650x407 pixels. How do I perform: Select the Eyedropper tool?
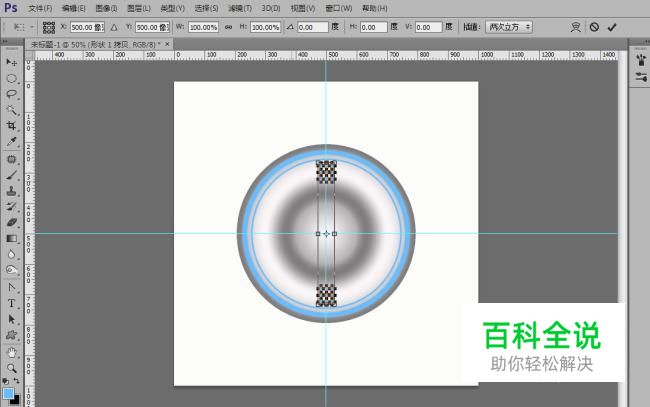(x=11, y=141)
